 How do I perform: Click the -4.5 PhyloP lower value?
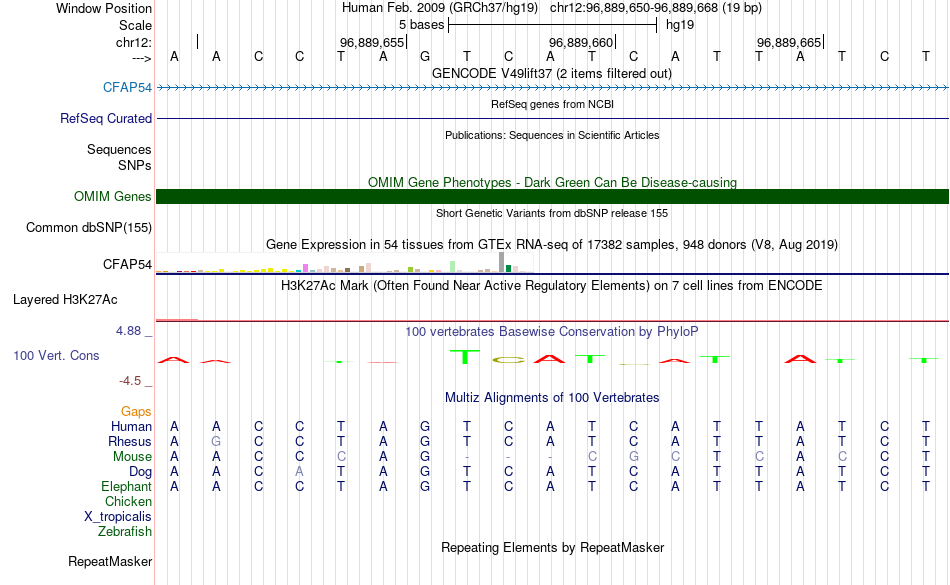coord(130,380)
